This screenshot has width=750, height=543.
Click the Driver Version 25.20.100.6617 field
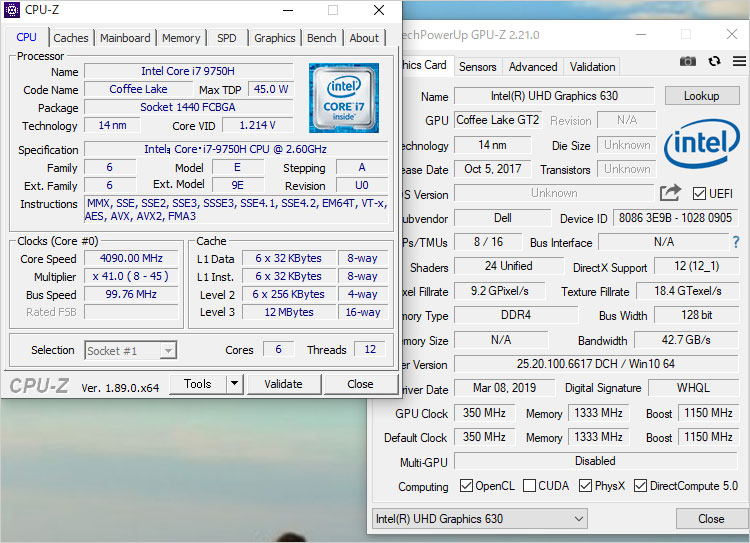(x=596, y=364)
